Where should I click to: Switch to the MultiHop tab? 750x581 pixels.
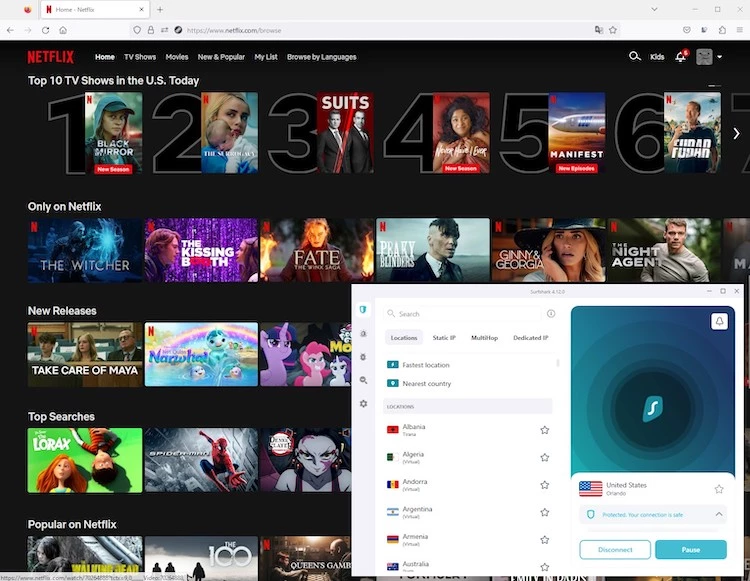(x=484, y=338)
